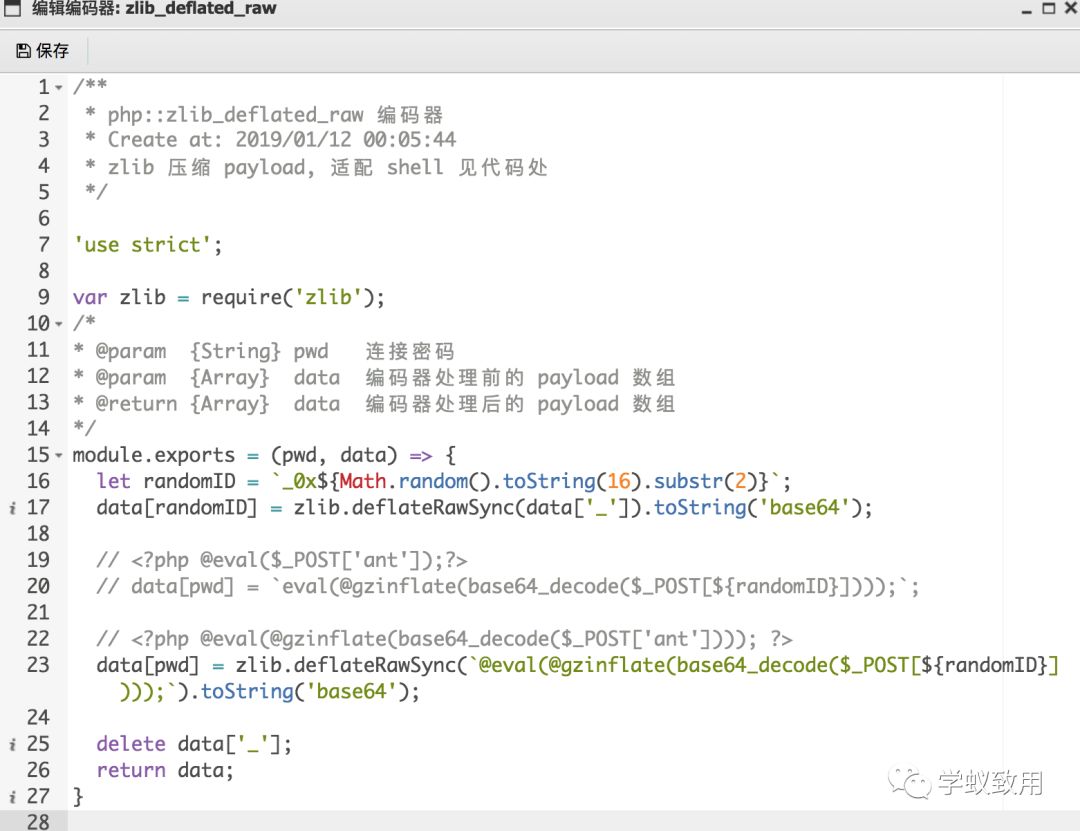Image resolution: width=1080 pixels, height=831 pixels.
Task: Click the require('zlib') call on line 9
Action: [x=287, y=298]
